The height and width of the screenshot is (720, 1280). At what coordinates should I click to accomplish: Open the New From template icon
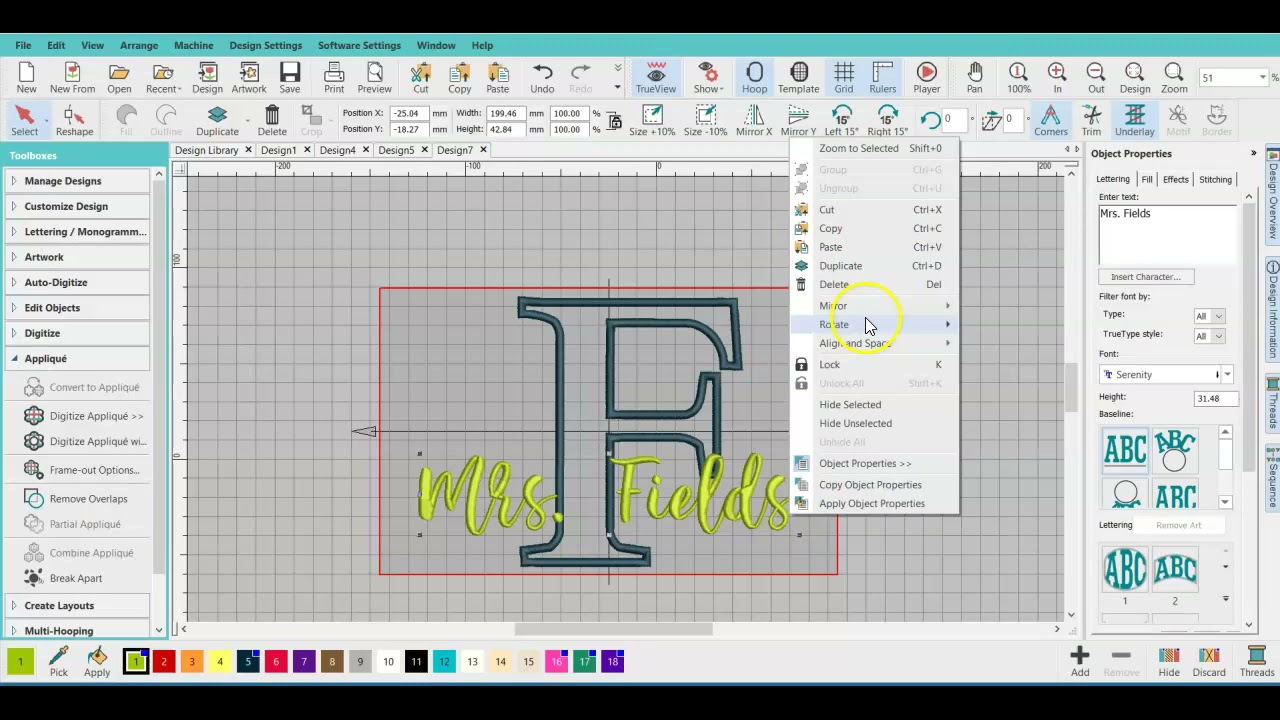click(72, 78)
